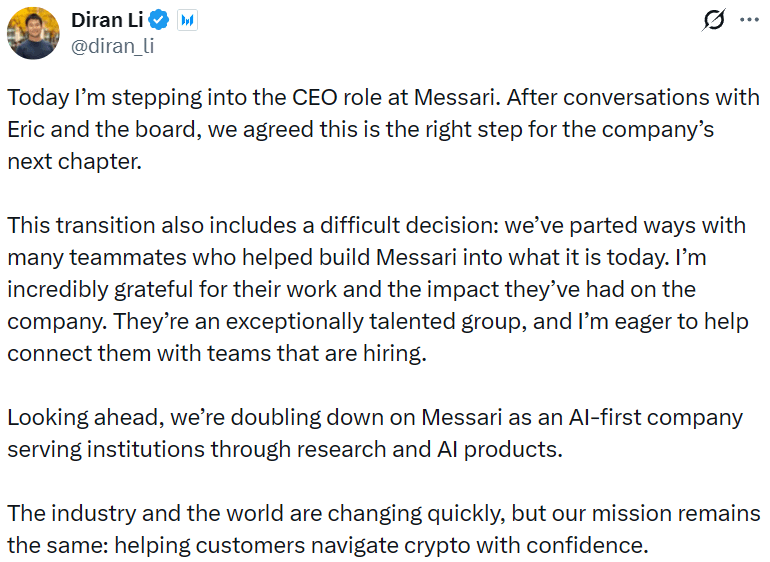Click the blue verified checkmark badge
The image size is (770, 562).
tap(160, 21)
